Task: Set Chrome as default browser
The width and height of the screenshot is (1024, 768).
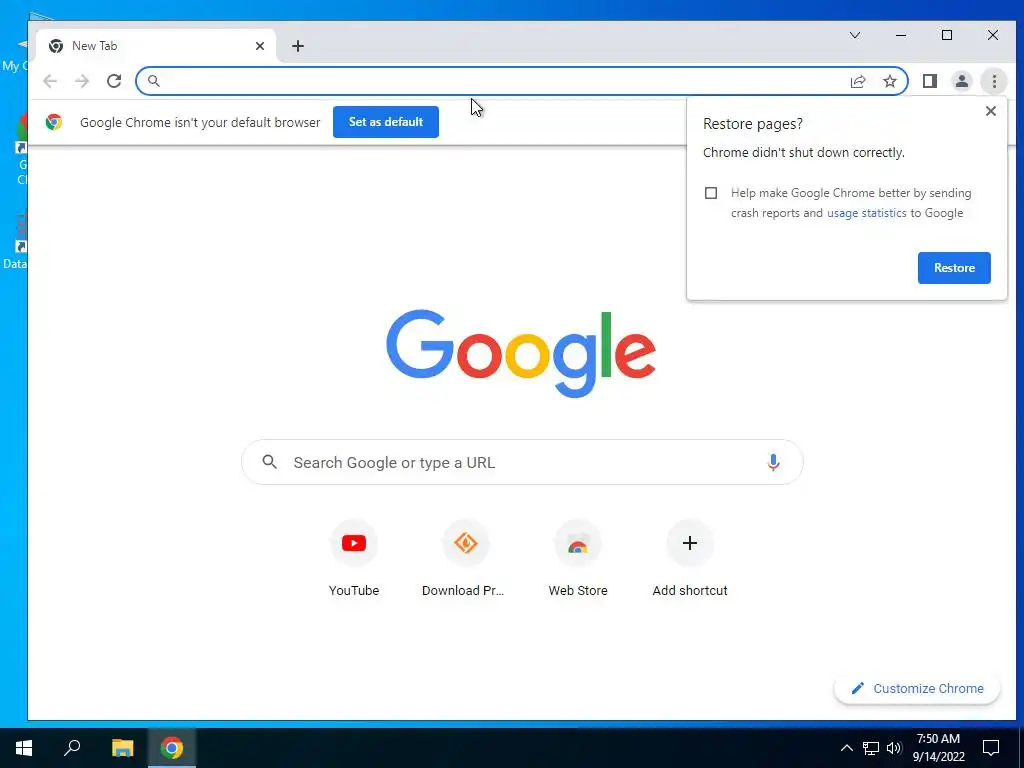Action: click(385, 122)
